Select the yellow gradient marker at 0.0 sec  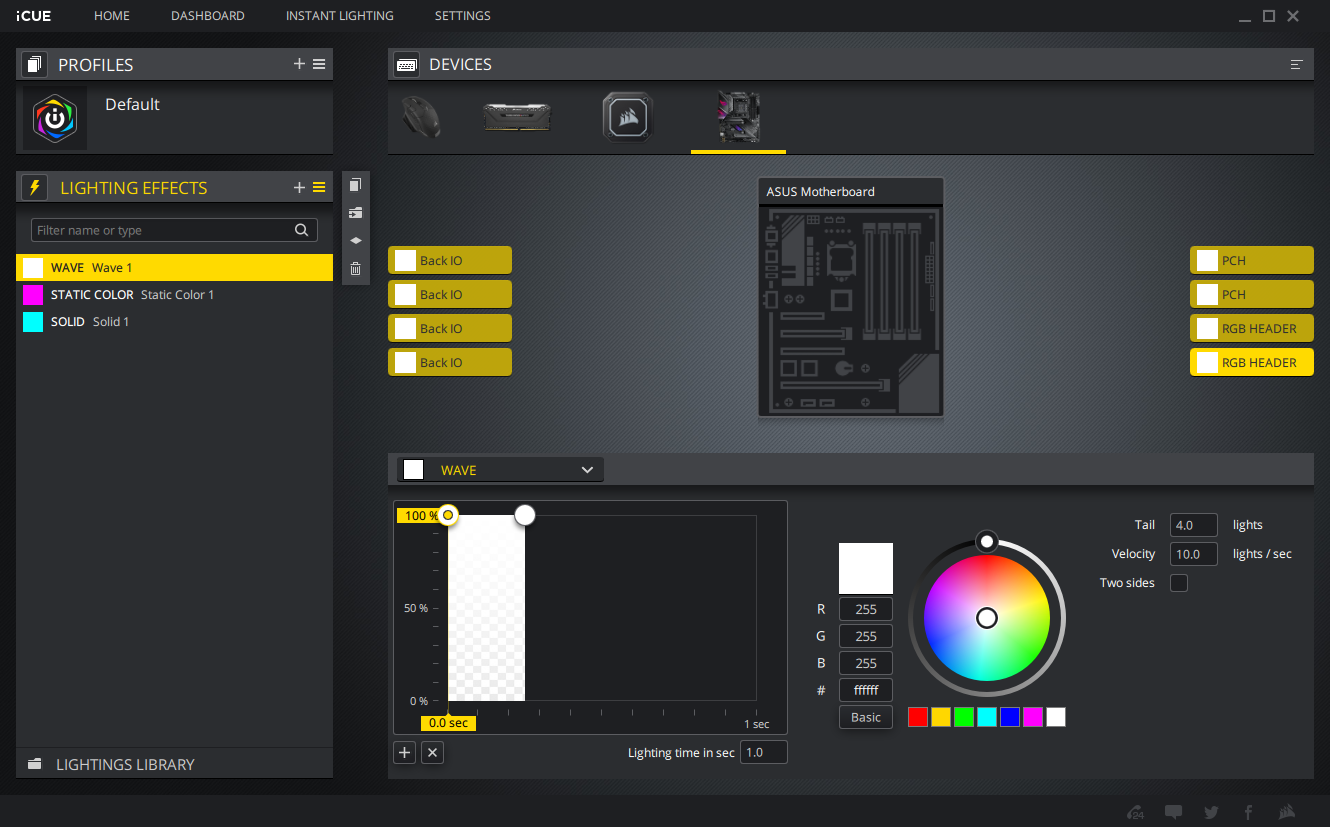pyautogui.click(x=448, y=515)
